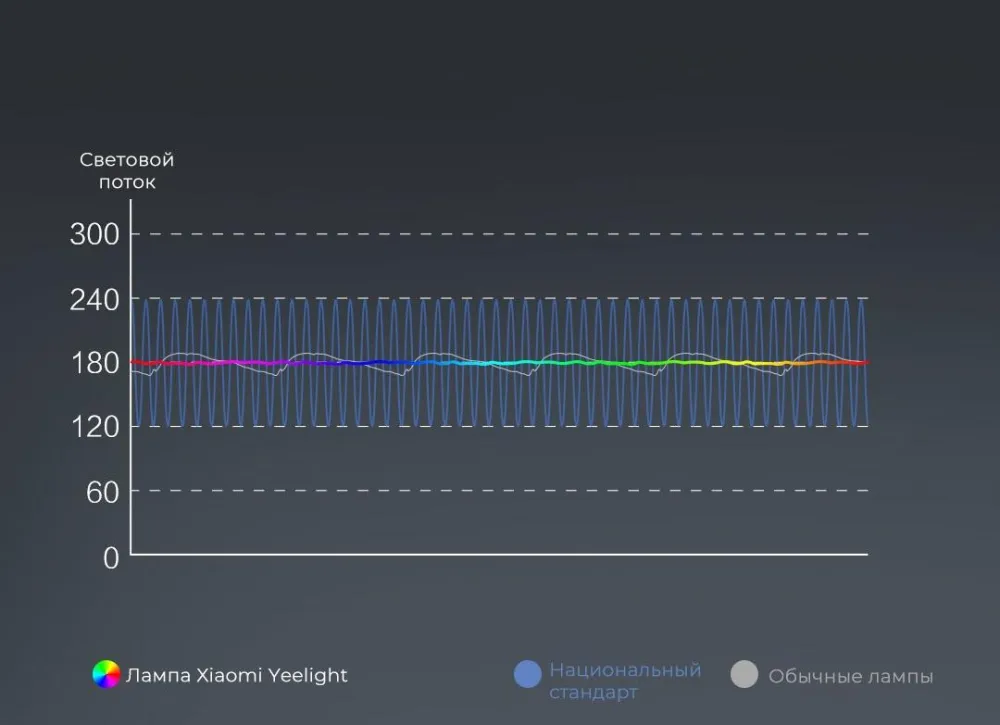This screenshot has width=1000, height=725.
Task: Click the Обычные лампы legend label
Action: click(851, 676)
